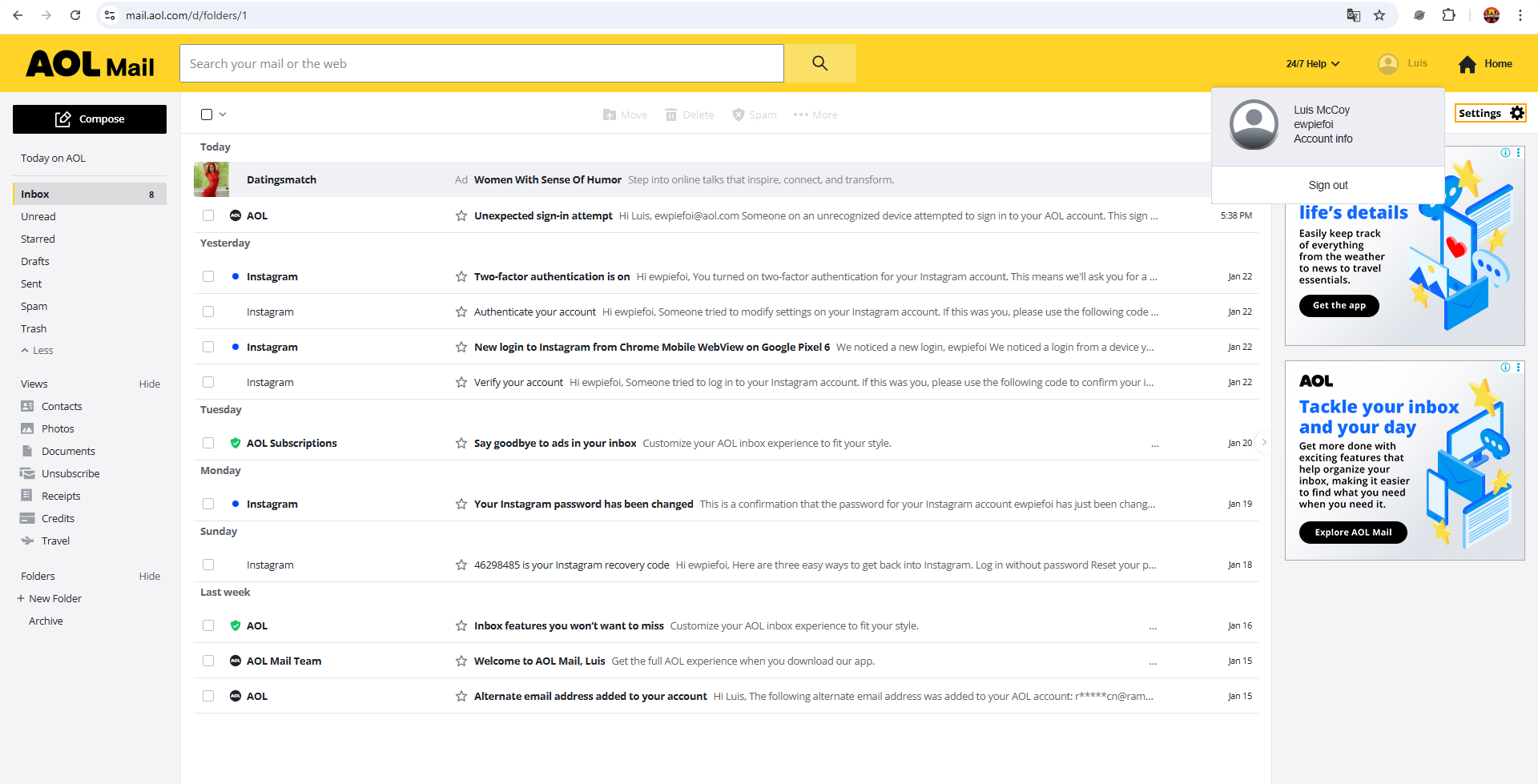Check the Authenticate your account email checkbox
Screen dimensions: 1538x784
coord(208,312)
